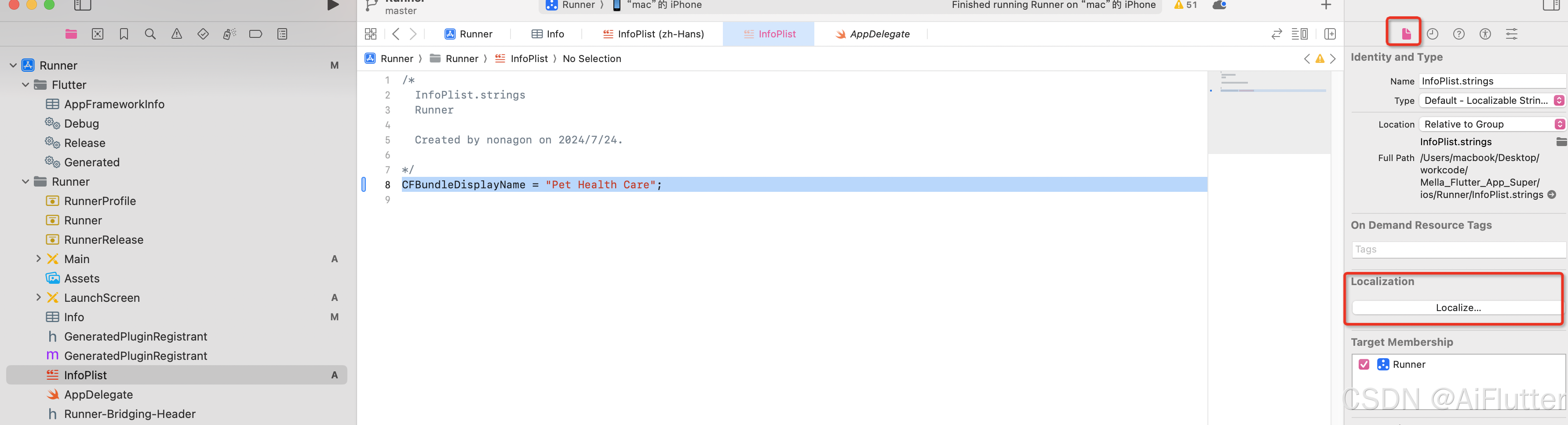Select the mac iPhone run destination
This screenshot has width=1568, height=425.
(657, 5)
